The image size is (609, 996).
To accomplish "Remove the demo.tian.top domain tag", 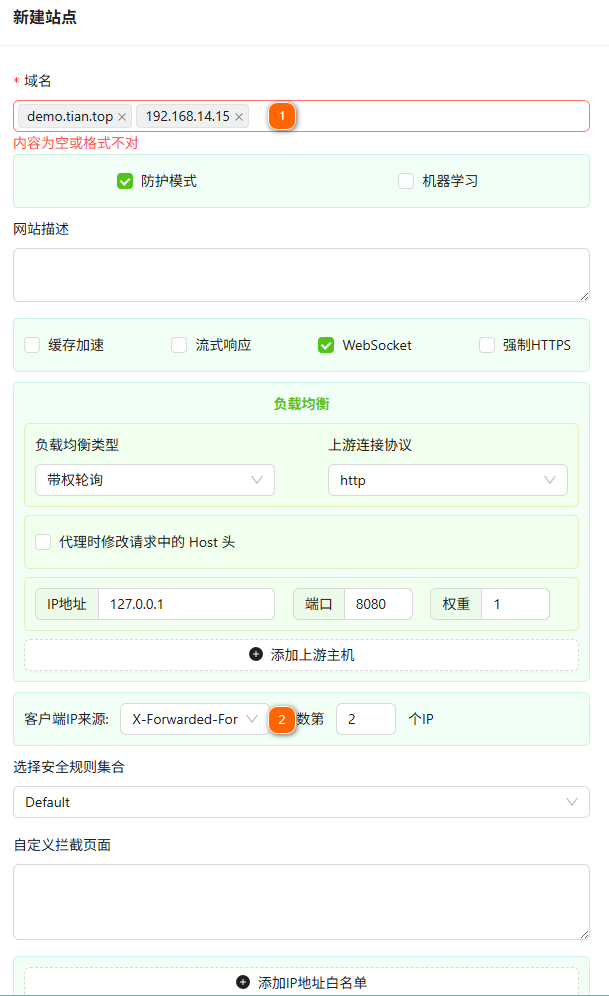I will point(121,116).
